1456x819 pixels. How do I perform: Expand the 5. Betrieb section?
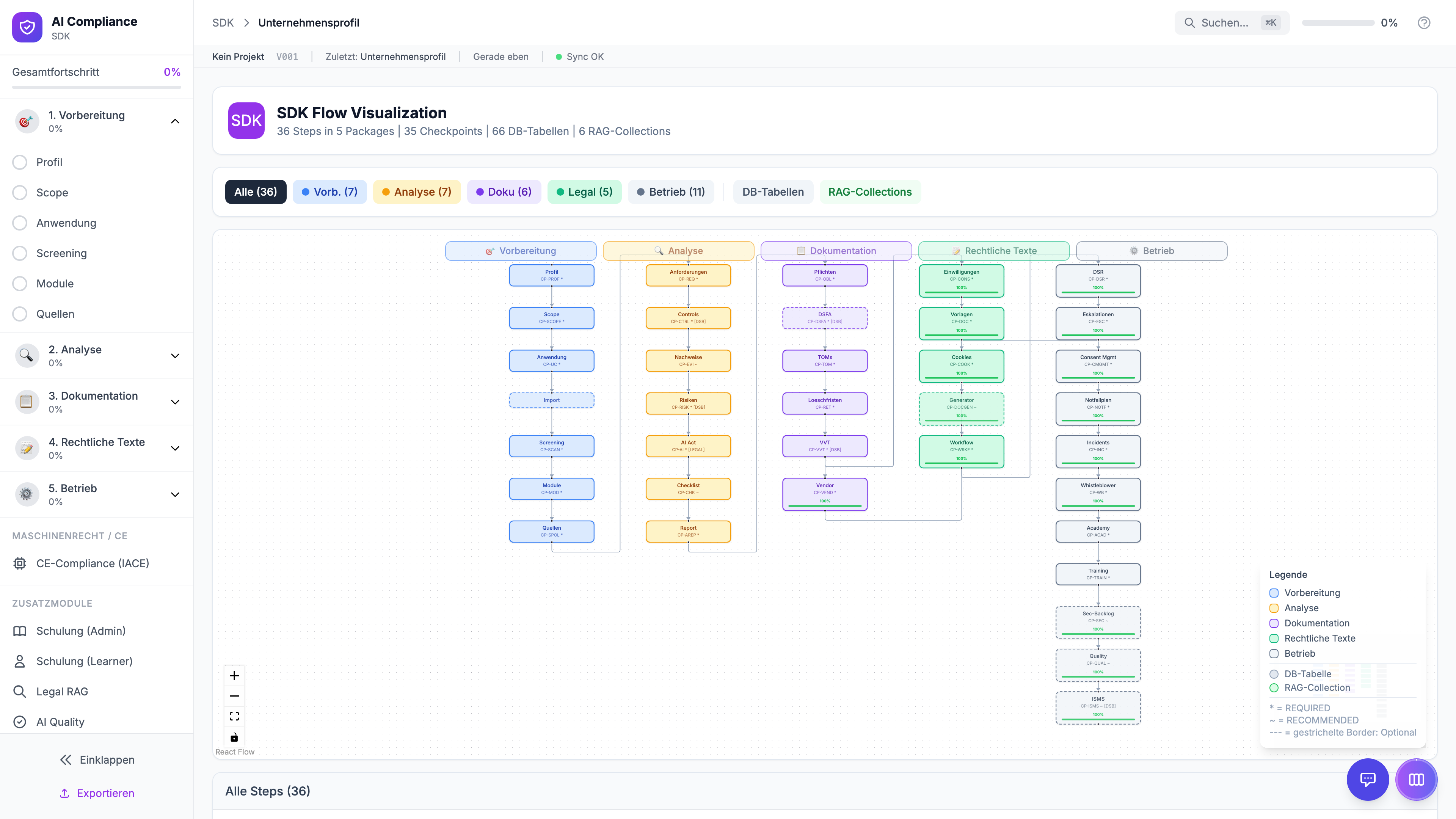coord(175,494)
